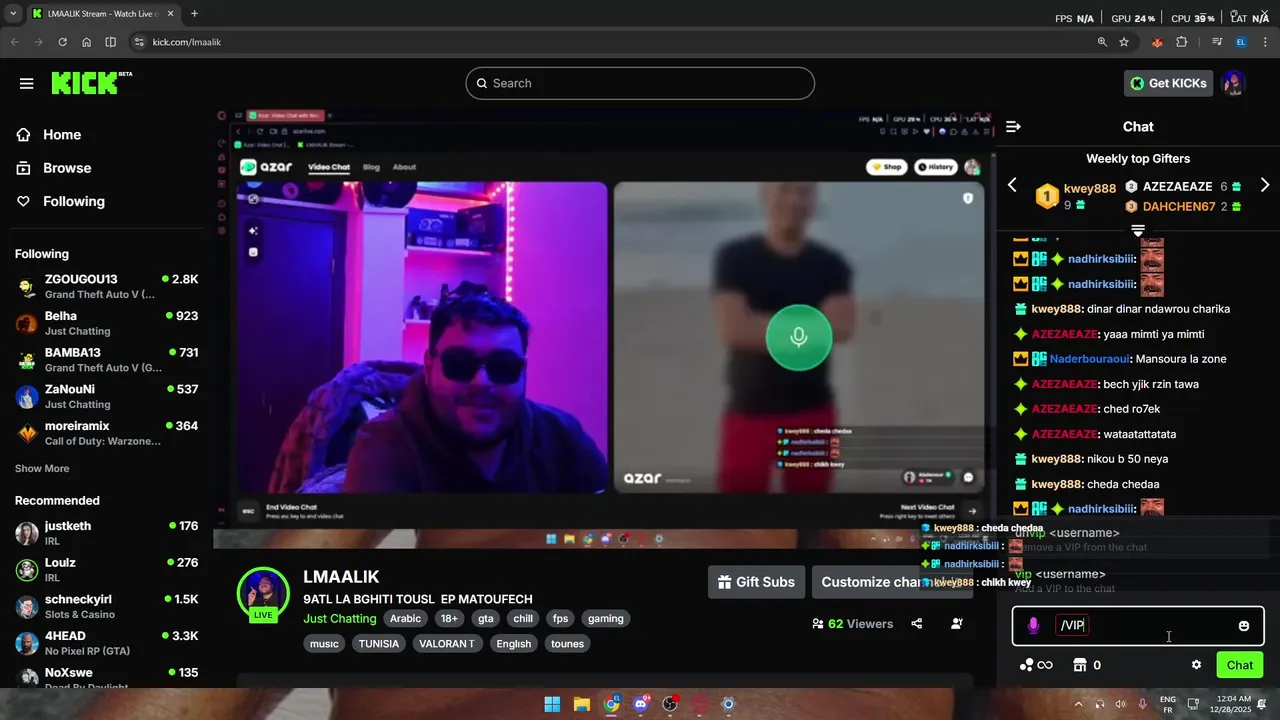
Task: Open Belha followed channel
Action: point(106,323)
